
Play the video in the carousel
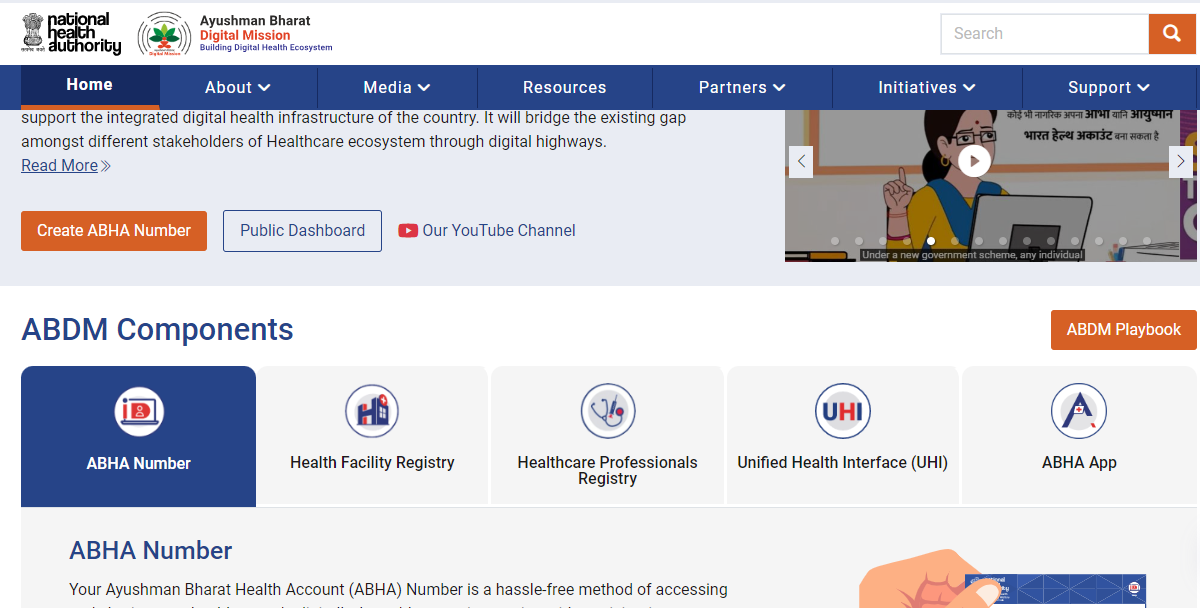coord(974,160)
